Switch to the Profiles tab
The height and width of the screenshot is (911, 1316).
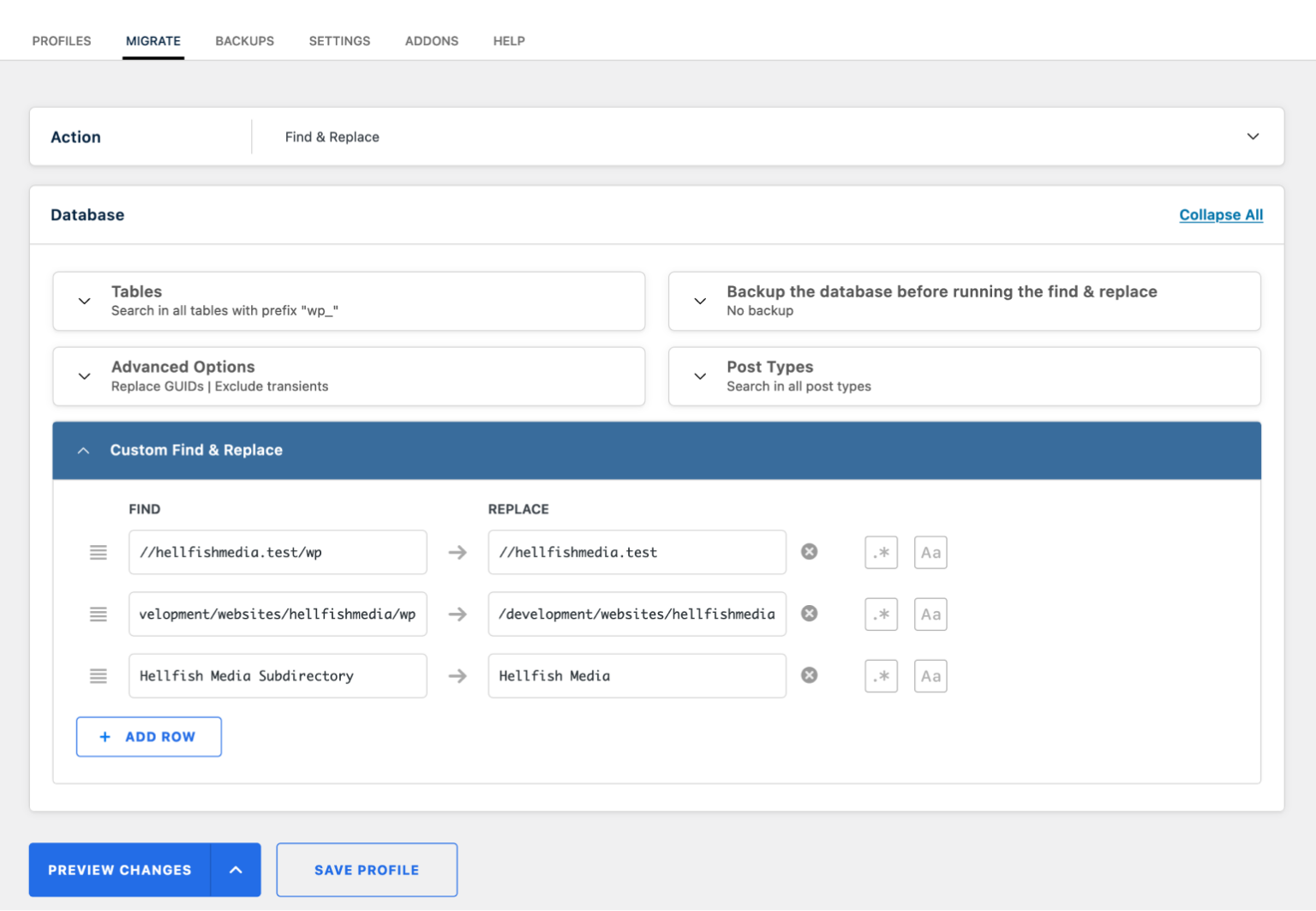61,40
